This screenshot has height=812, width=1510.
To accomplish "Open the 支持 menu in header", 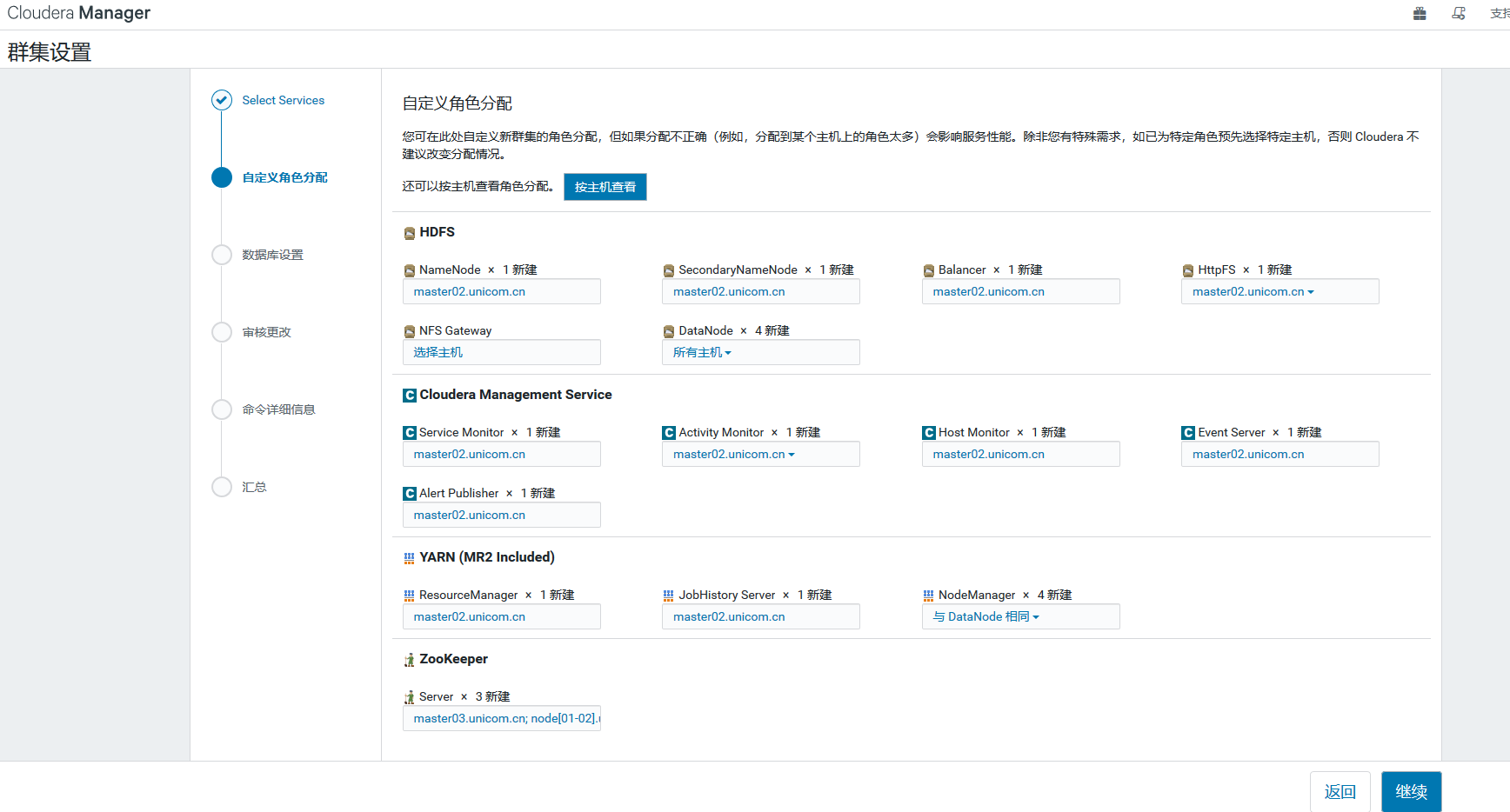I will point(1500,14).
